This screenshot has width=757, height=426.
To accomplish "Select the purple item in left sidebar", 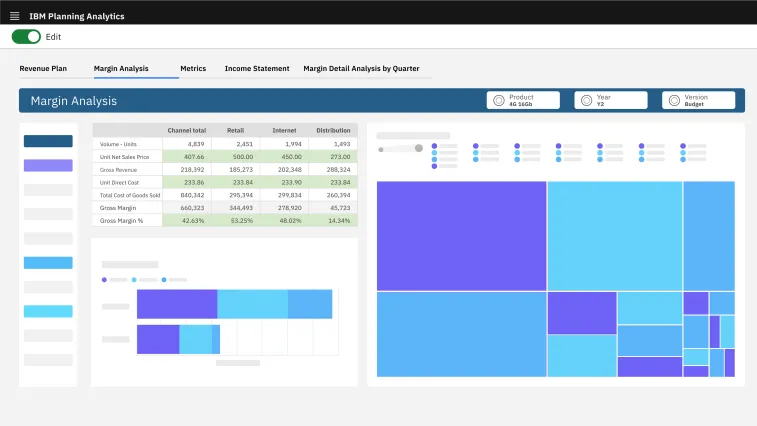I will (x=48, y=165).
